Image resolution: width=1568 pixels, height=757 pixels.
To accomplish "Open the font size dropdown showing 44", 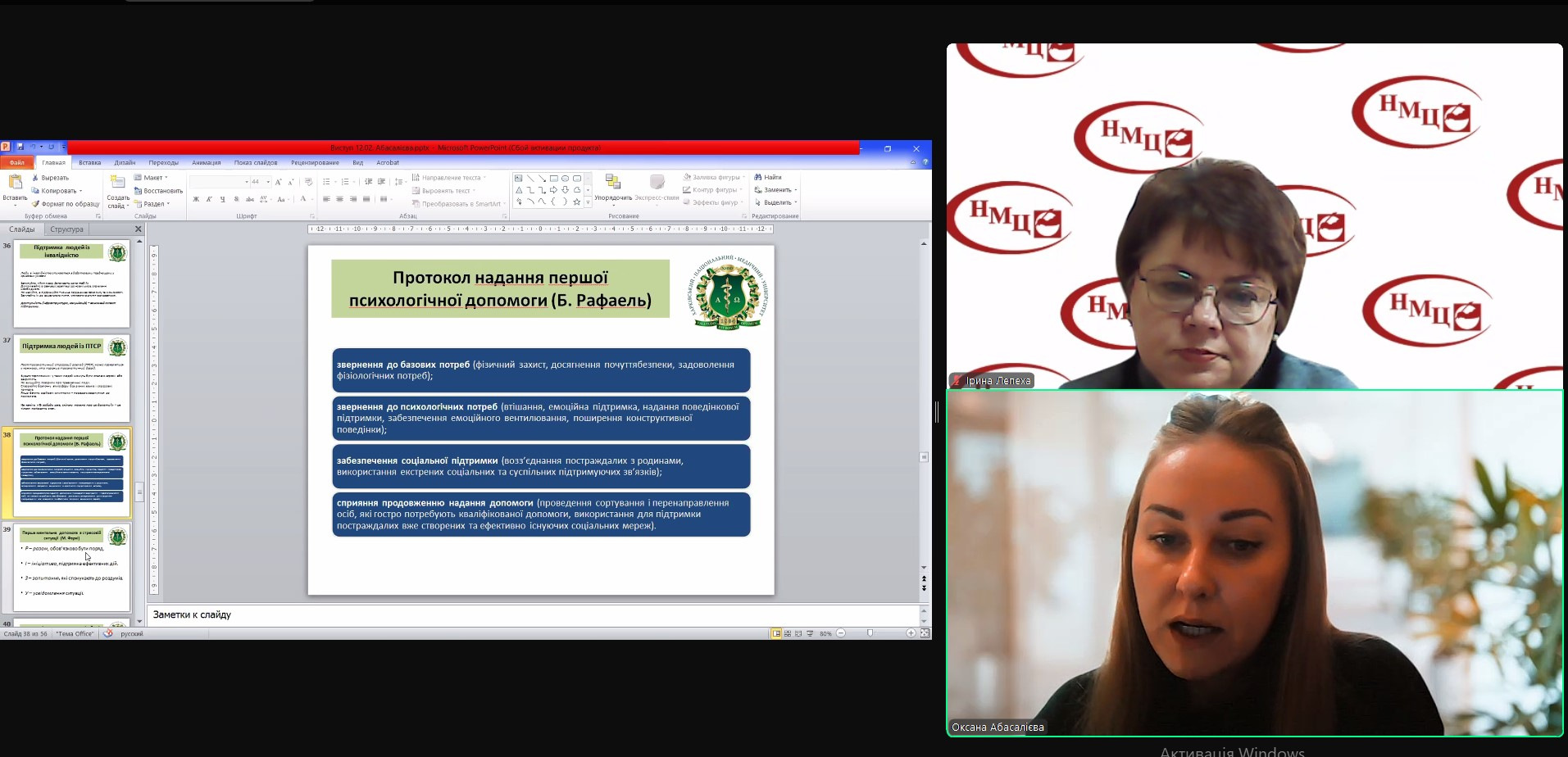I will (x=267, y=182).
